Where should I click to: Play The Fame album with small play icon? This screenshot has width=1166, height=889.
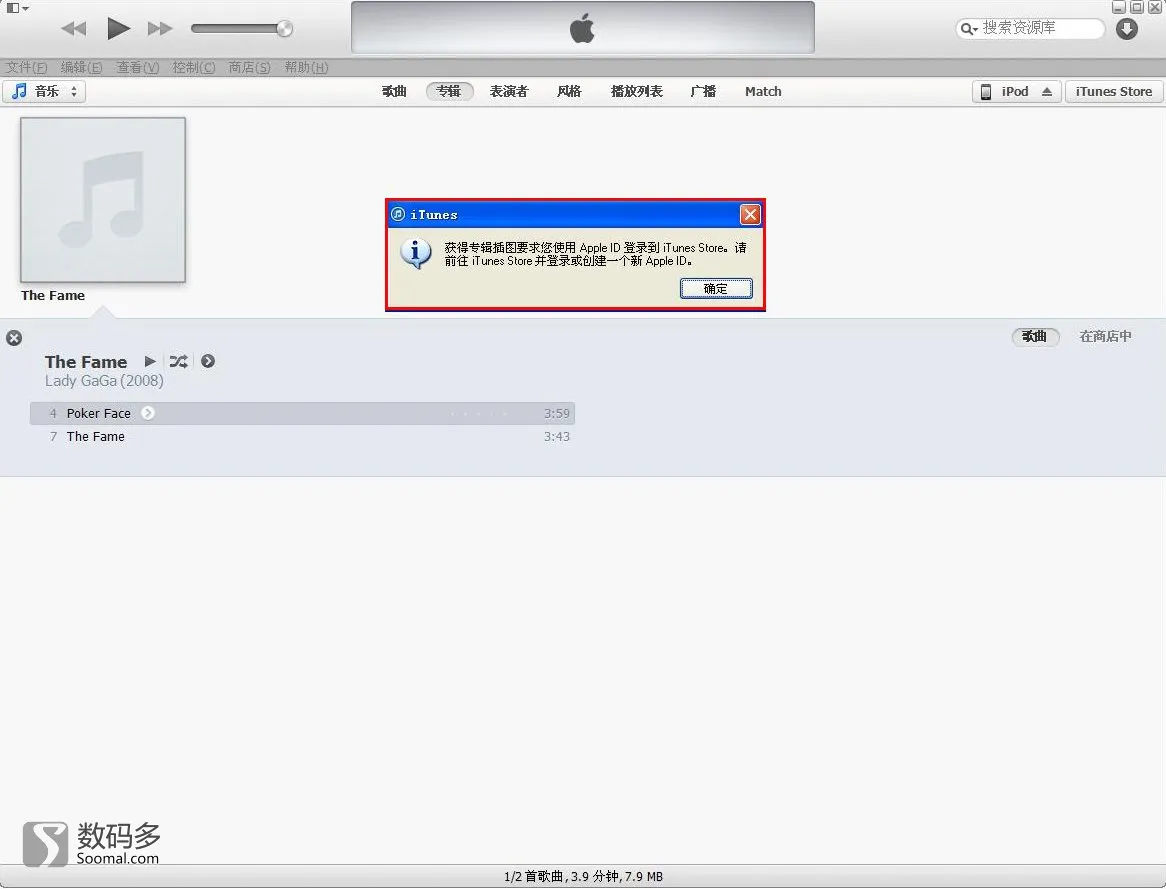click(x=150, y=362)
